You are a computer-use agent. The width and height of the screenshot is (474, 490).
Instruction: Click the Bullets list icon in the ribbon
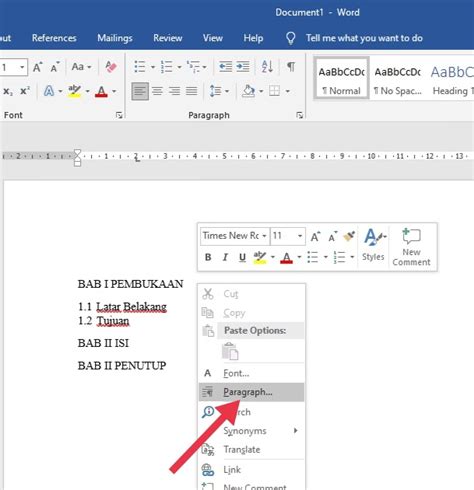pos(140,67)
